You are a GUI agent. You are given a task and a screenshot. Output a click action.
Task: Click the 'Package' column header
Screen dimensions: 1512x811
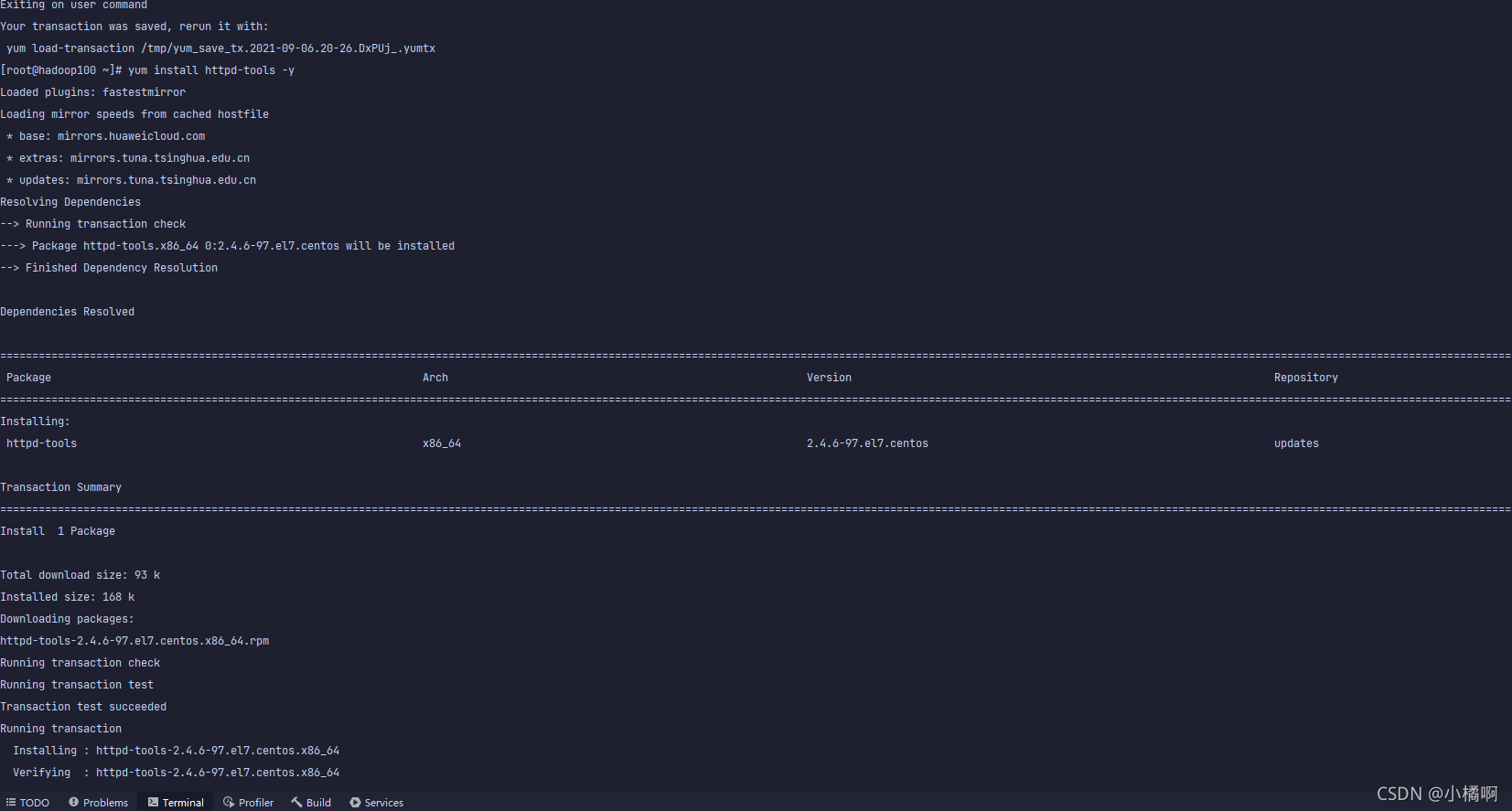[28, 378]
